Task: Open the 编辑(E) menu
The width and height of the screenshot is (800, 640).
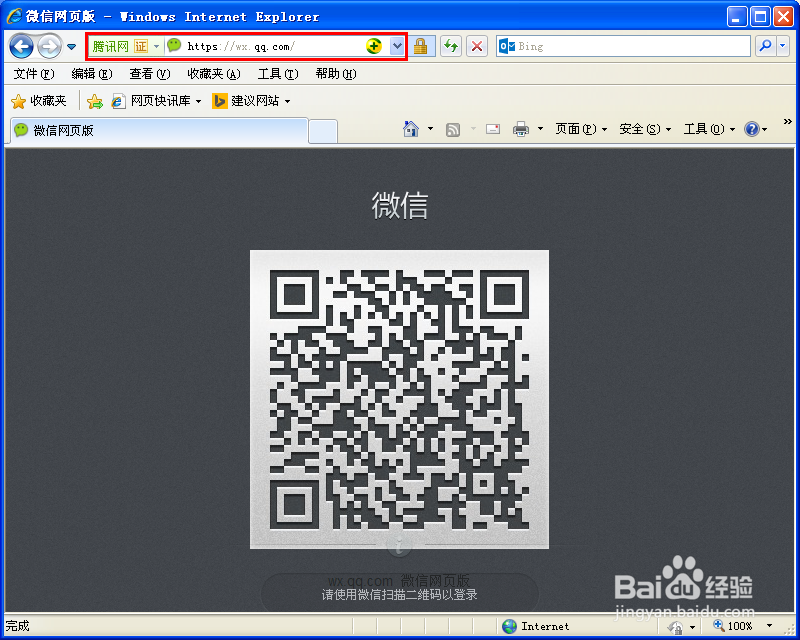Action: point(91,74)
